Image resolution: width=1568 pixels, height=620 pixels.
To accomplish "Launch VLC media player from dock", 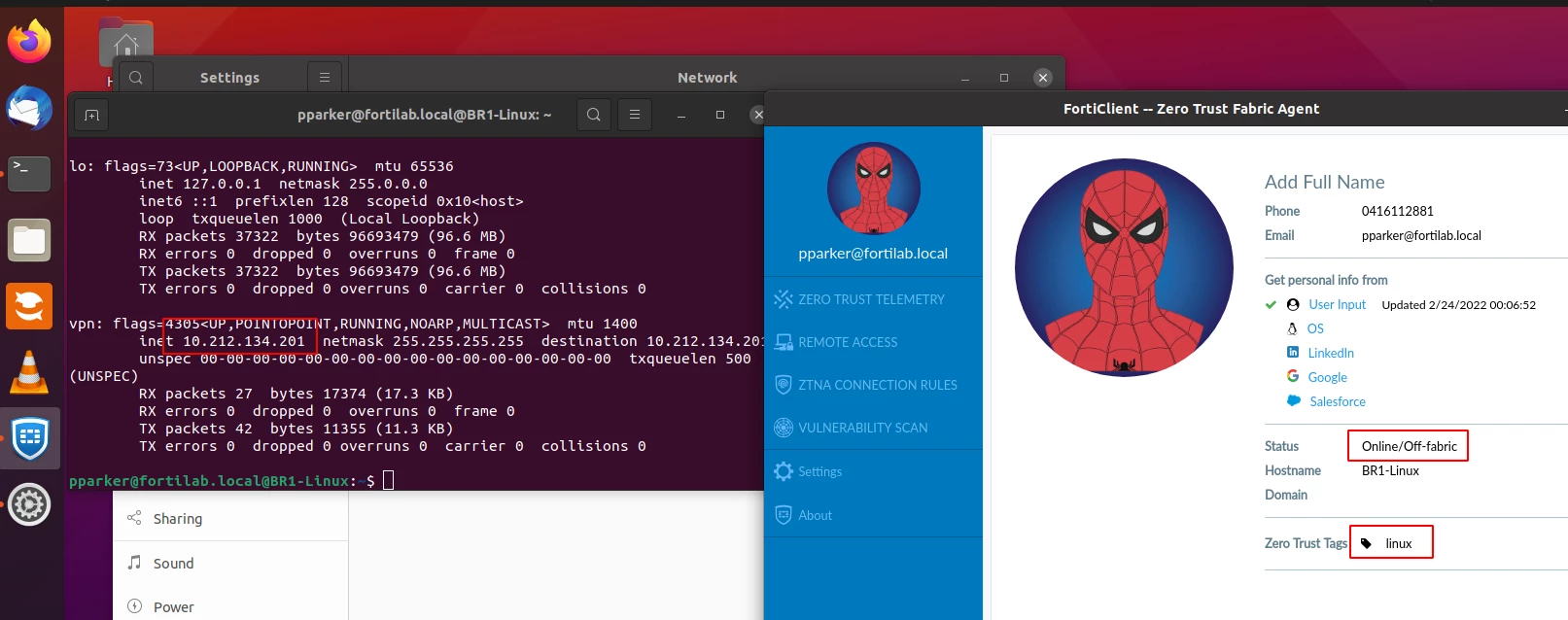I will 29,372.
